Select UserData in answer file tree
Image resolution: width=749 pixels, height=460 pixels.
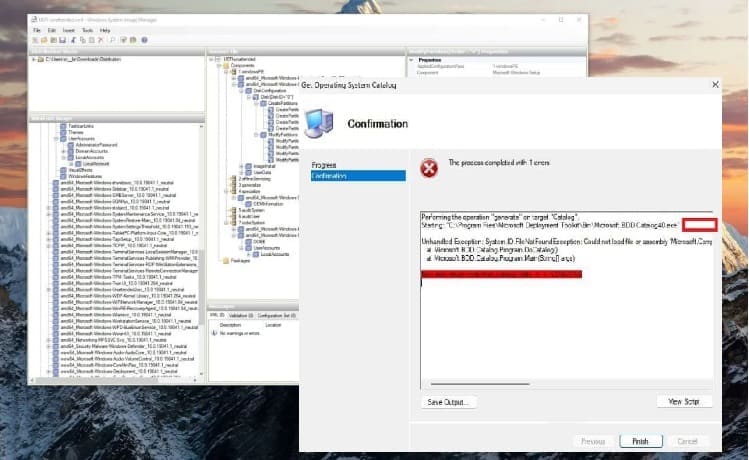point(262,172)
